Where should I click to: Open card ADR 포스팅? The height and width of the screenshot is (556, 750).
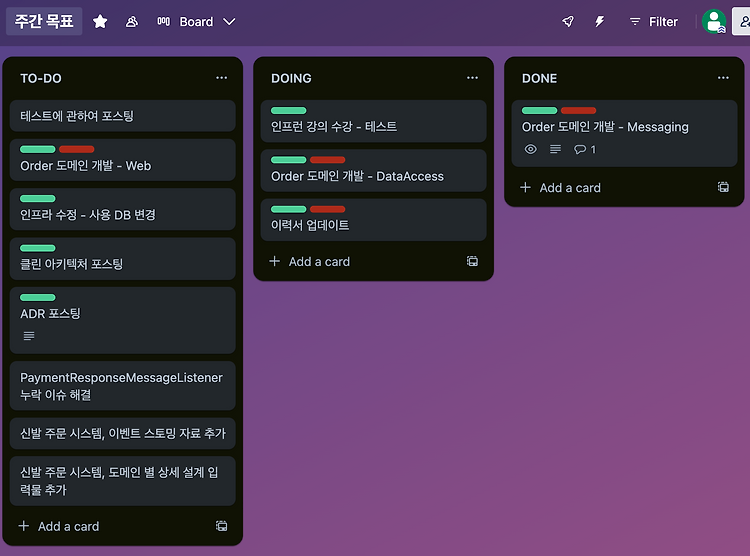coord(122,320)
